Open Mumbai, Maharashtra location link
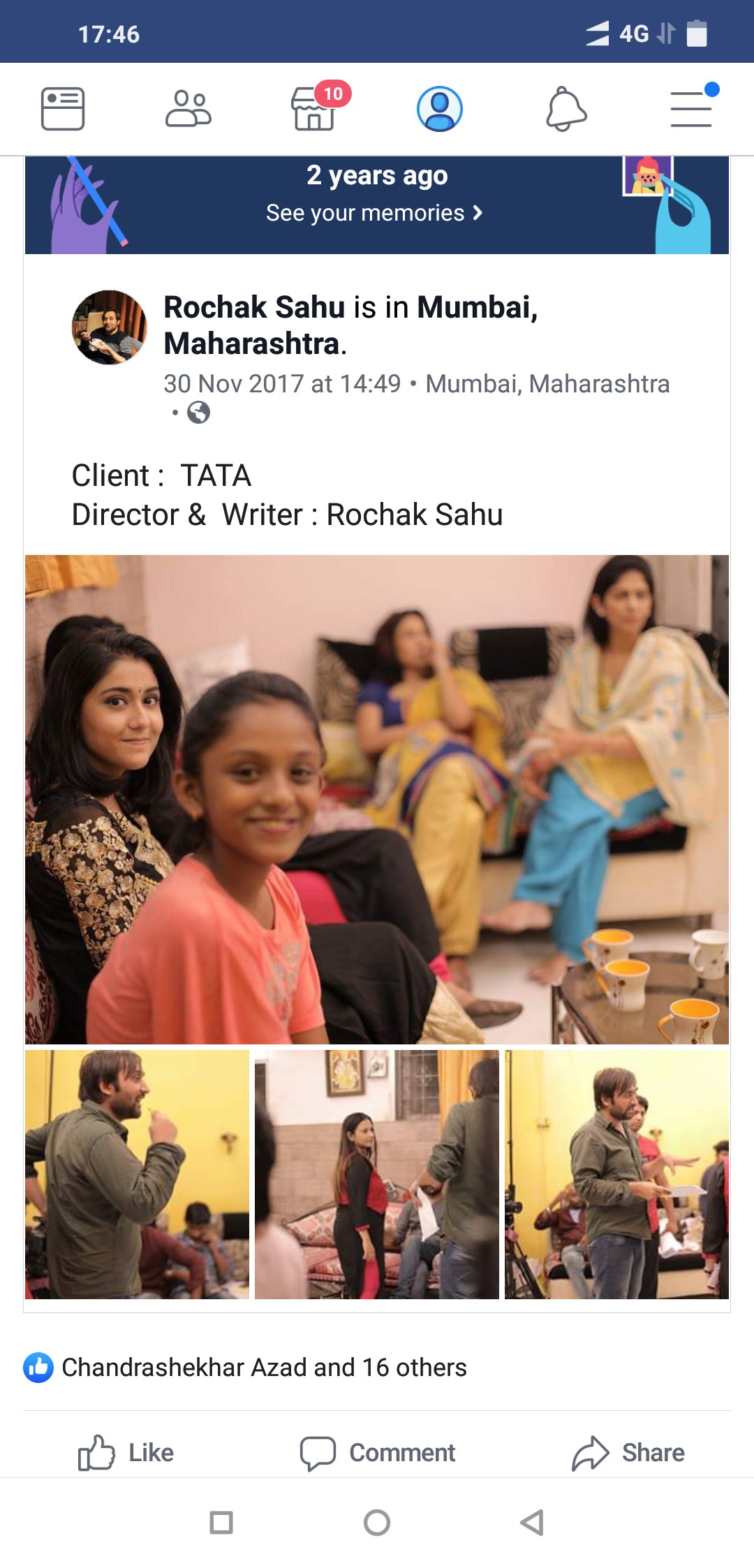The image size is (754, 1568). 547,384
